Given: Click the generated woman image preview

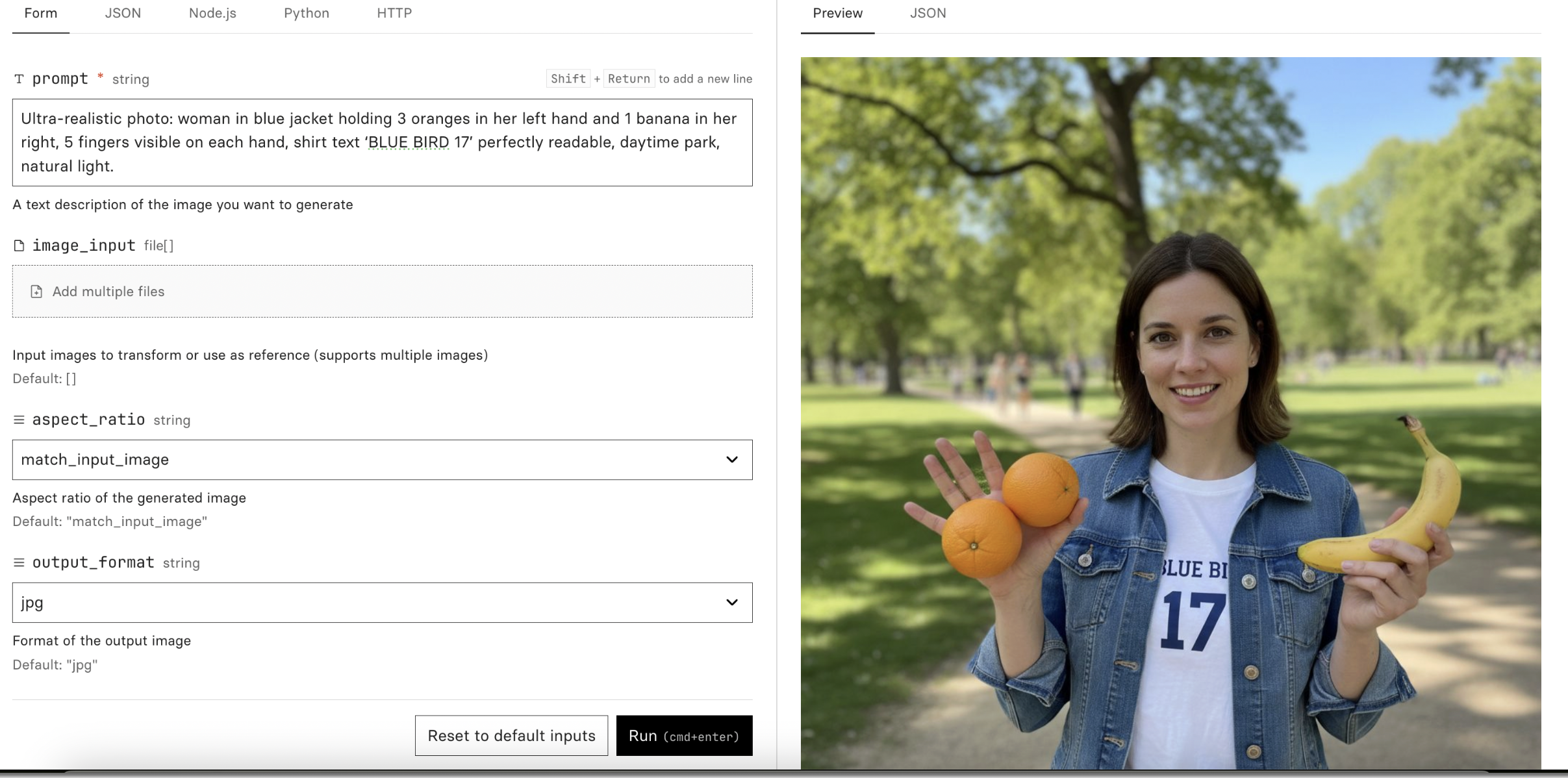Looking at the screenshot, I should point(1170,413).
